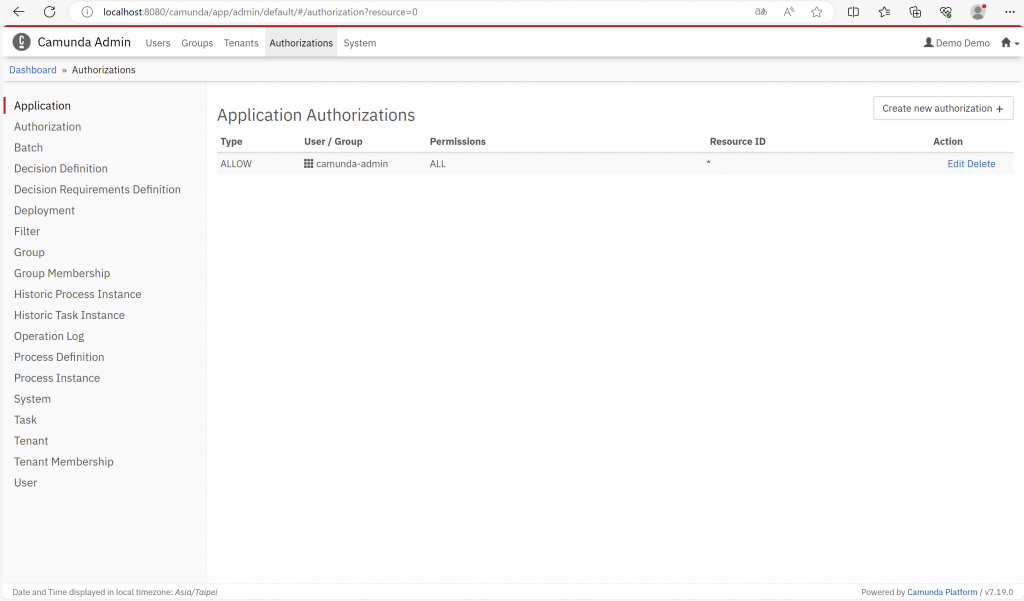Click the Permissions column header

pyautogui.click(x=458, y=141)
